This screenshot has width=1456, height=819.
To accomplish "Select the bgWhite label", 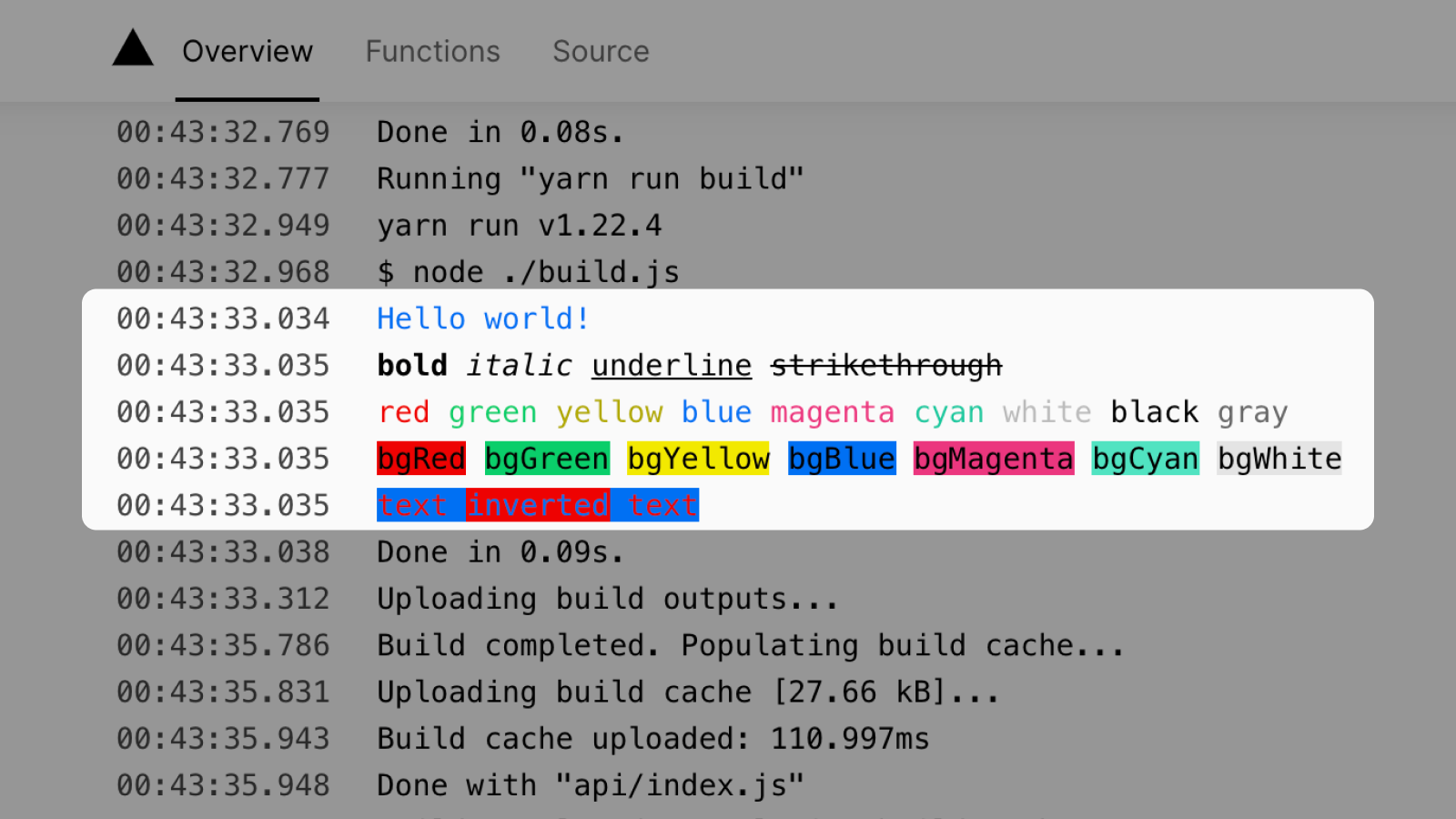I will coord(1279,458).
